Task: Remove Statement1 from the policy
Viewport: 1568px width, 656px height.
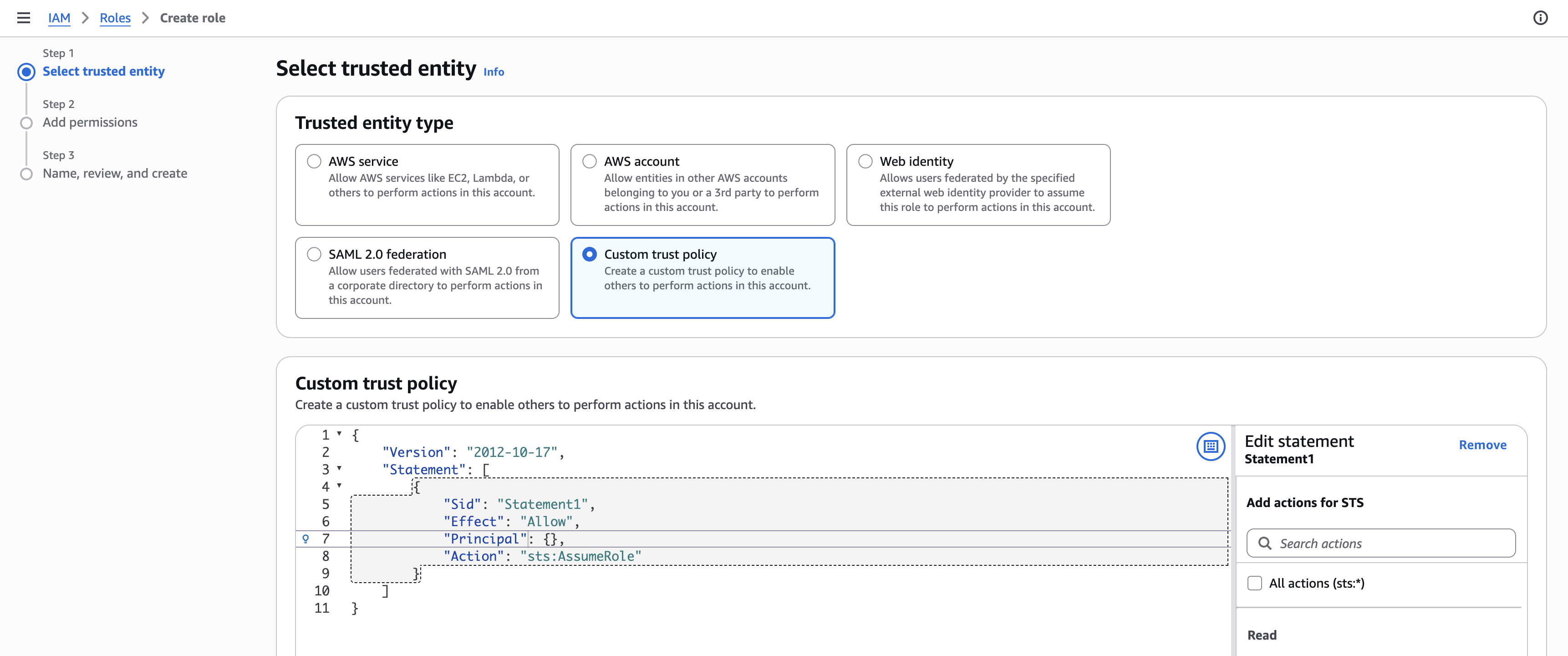Action: (1482, 445)
